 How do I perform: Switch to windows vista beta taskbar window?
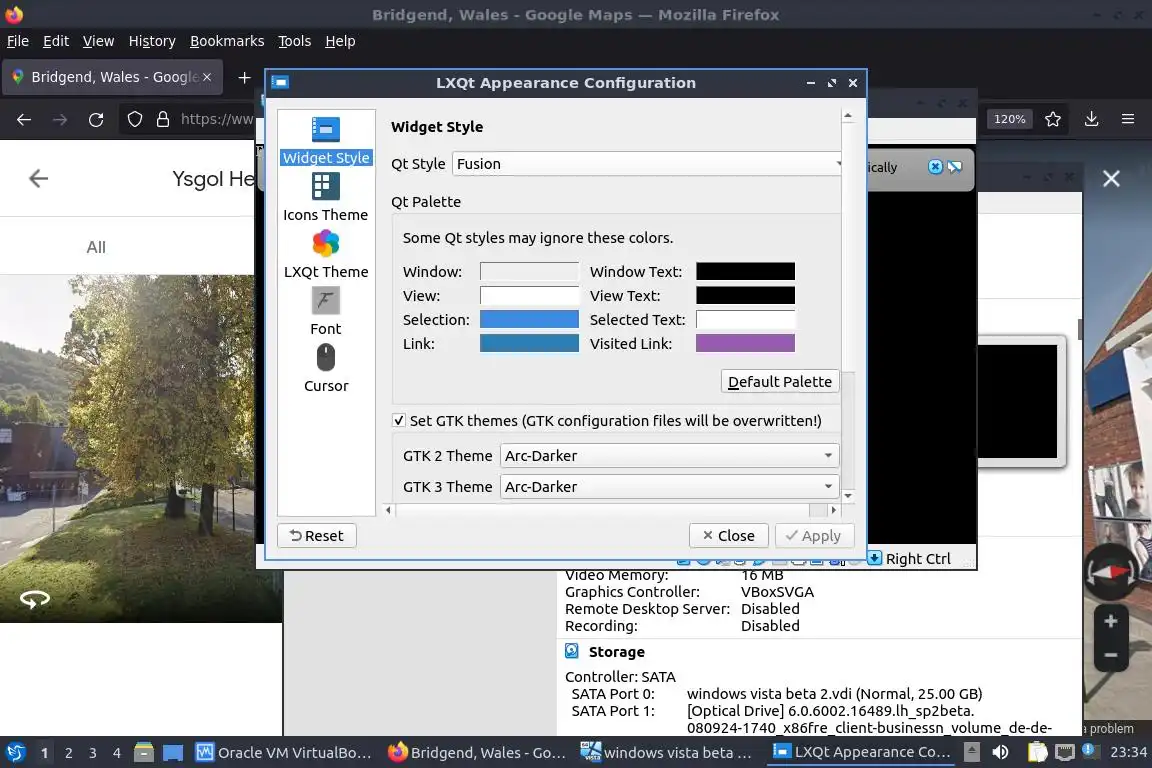point(666,753)
